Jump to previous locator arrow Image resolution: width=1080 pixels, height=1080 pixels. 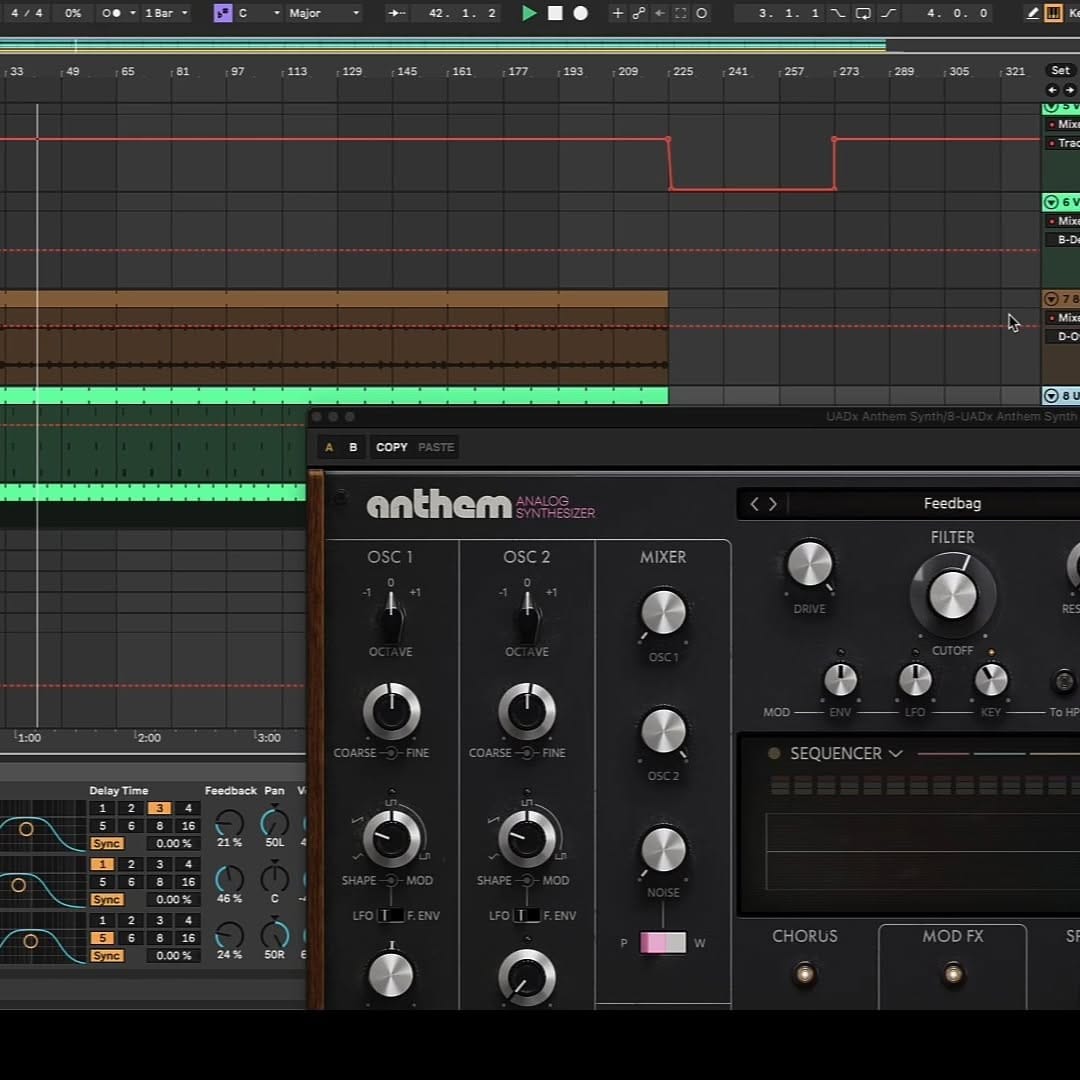pyautogui.click(x=1052, y=90)
